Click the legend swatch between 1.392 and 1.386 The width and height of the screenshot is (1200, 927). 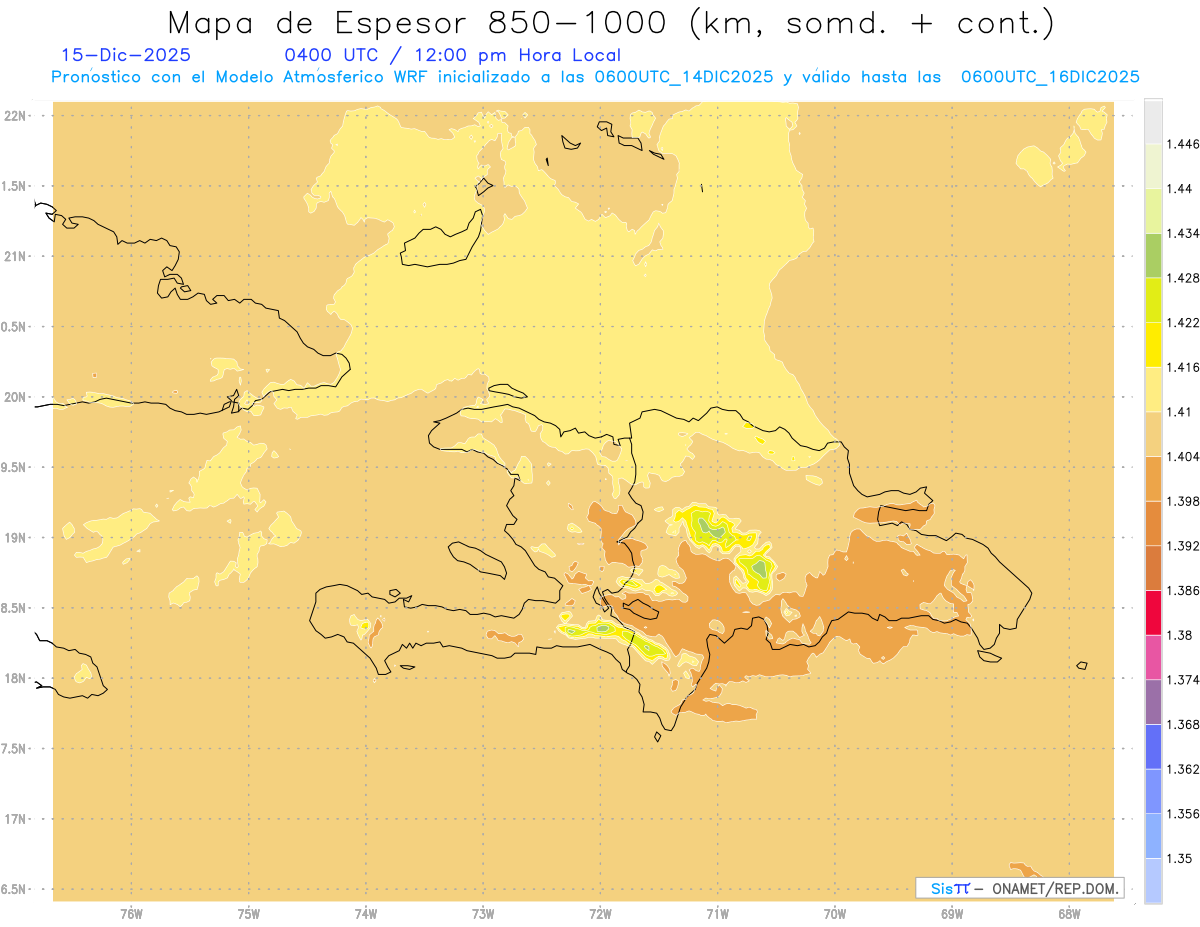click(1153, 568)
